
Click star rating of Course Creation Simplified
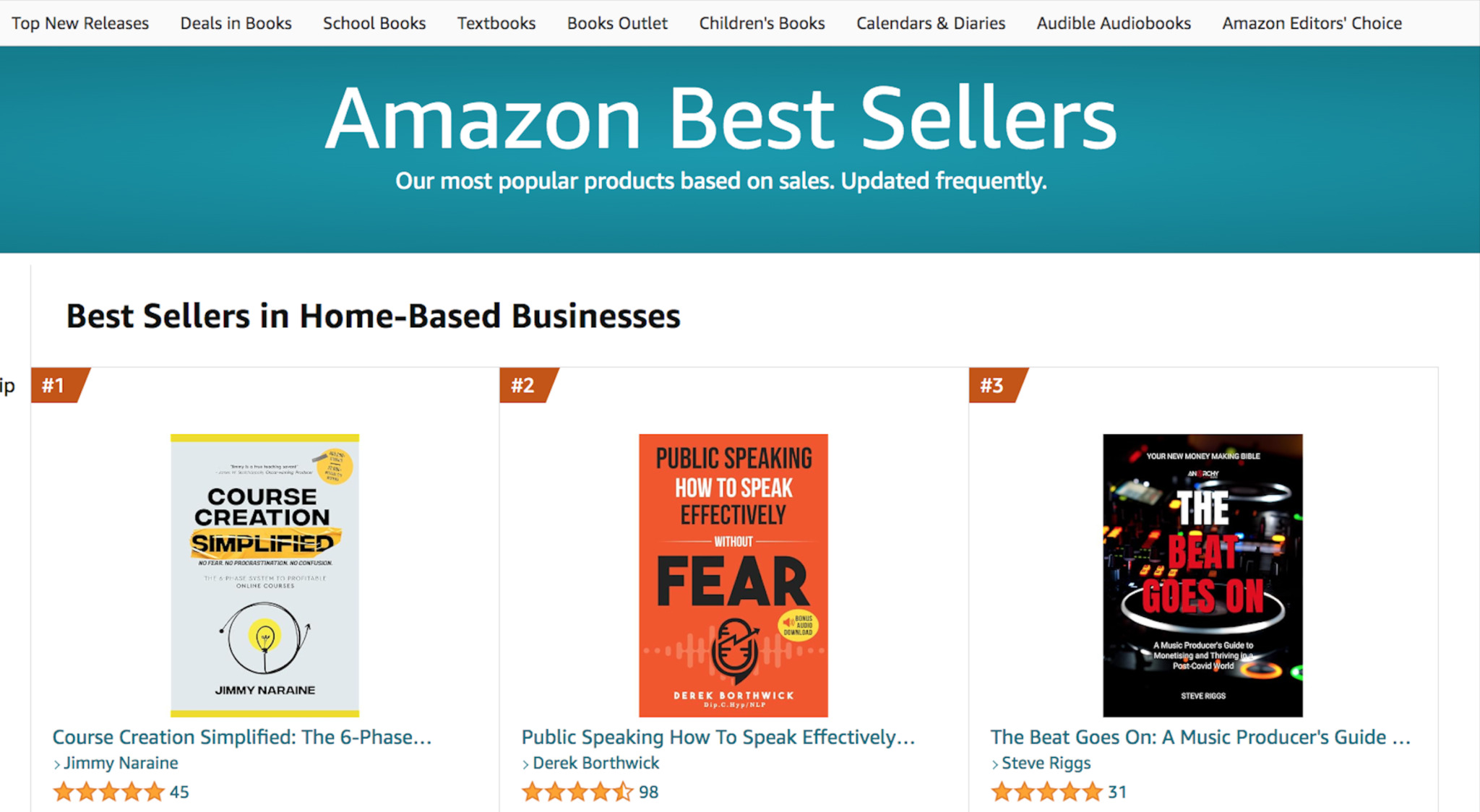pyautogui.click(x=109, y=792)
